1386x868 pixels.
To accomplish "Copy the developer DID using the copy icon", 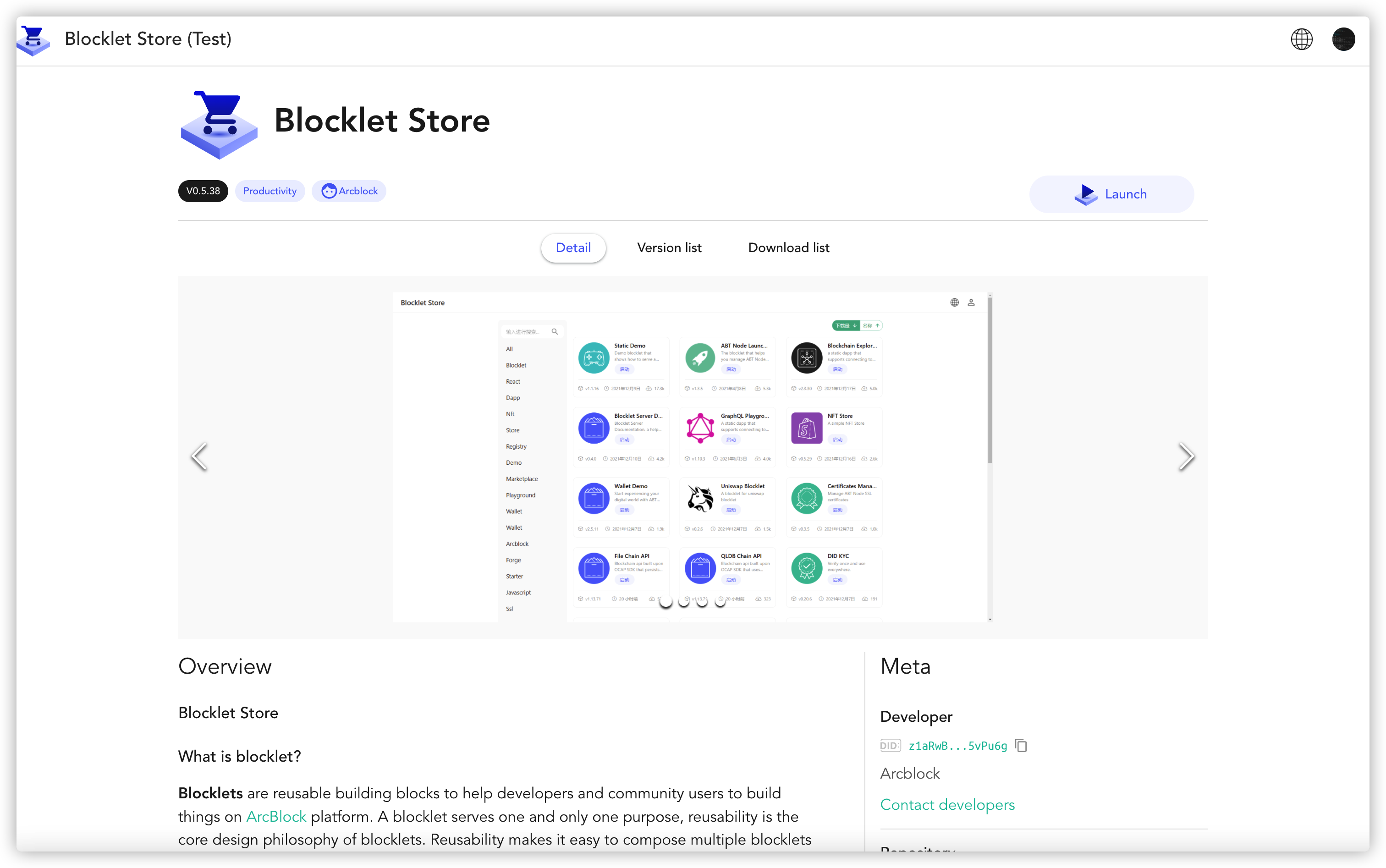I will pyautogui.click(x=1022, y=745).
